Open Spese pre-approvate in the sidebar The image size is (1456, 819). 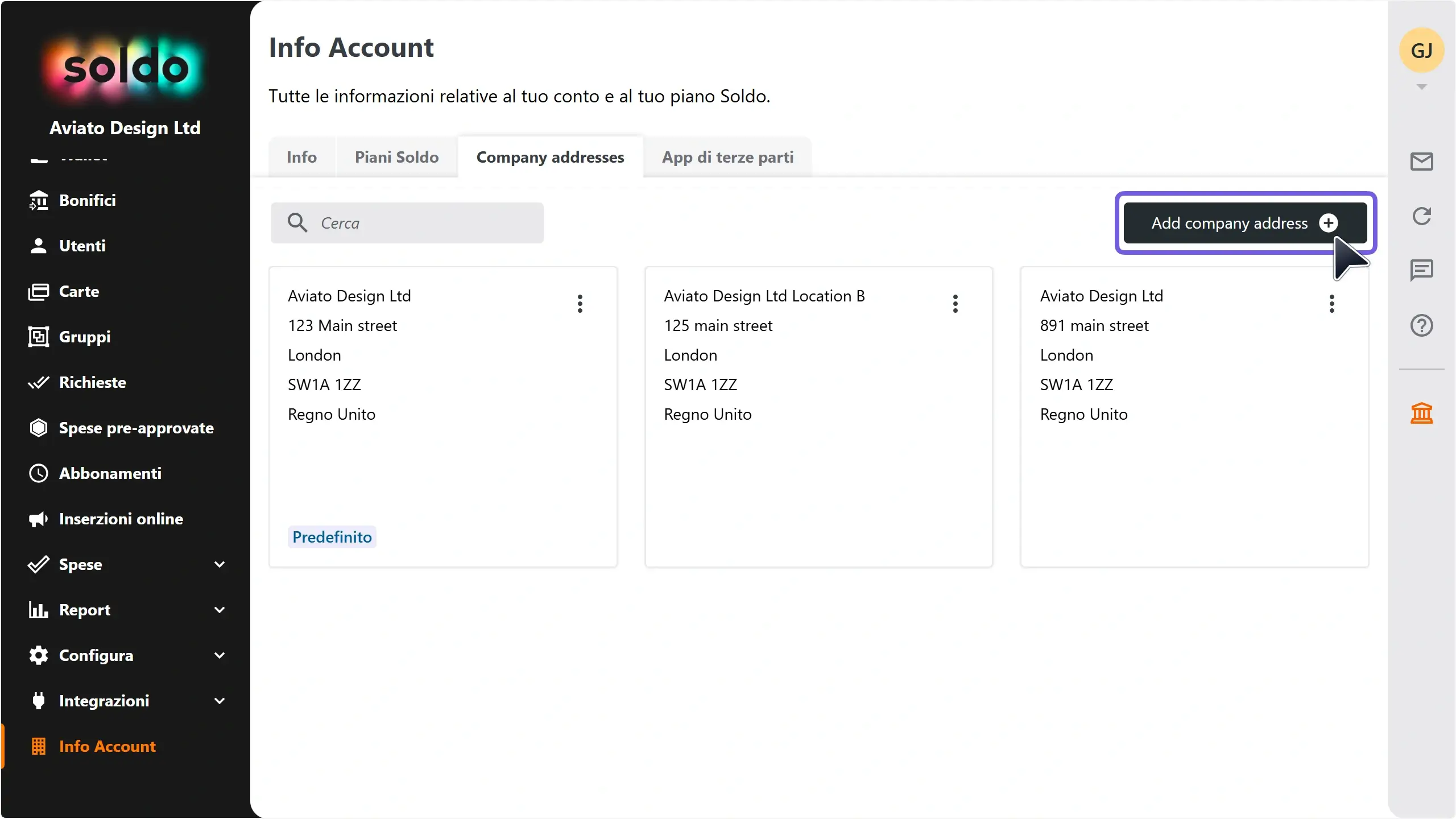coord(125,428)
